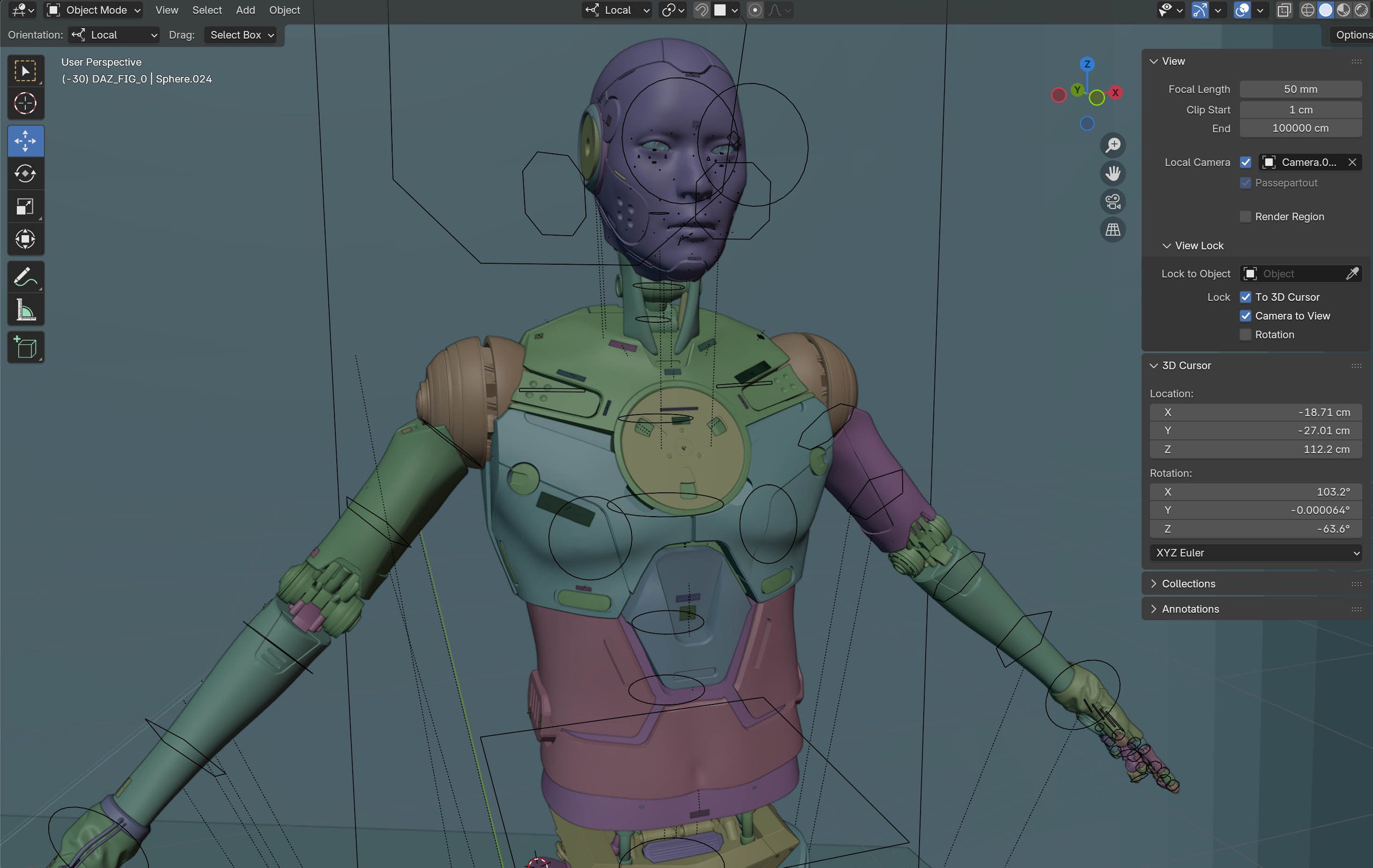The image size is (1373, 868).
Task: Toggle camera view icon in viewport
Action: (1113, 201)
